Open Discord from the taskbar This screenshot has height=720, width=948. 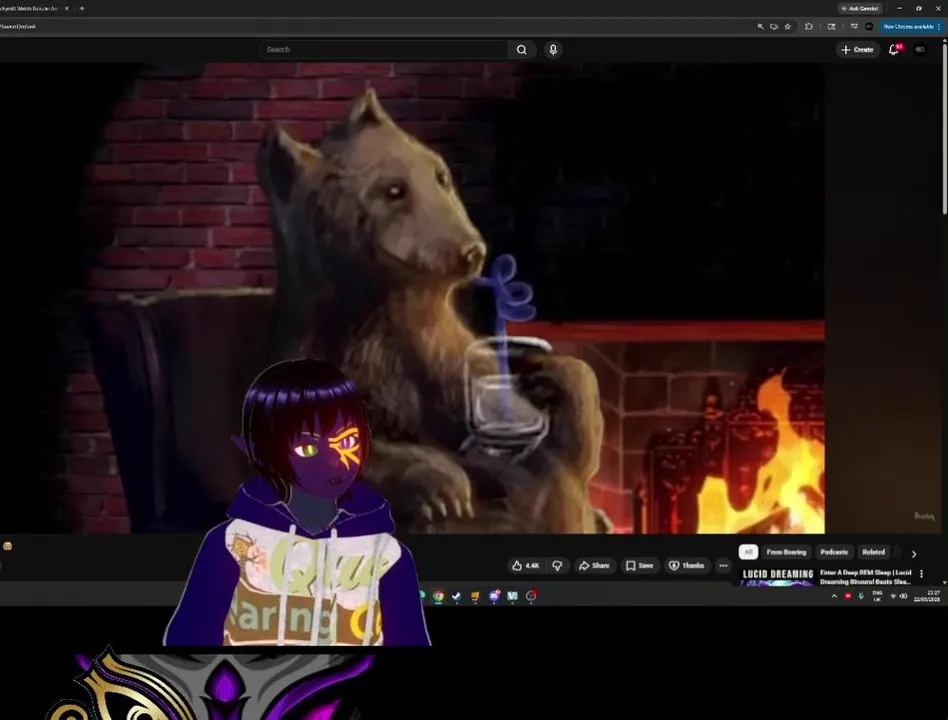[x=494, y=596]
